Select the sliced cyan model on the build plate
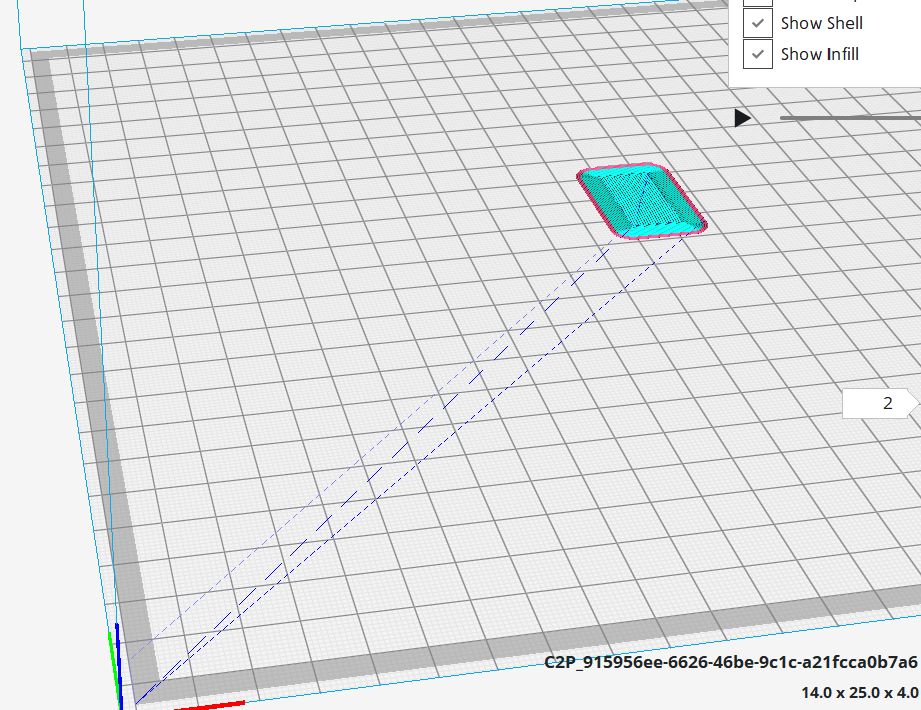This screenshot has width=921, height=710. click(x=641, y=201)
